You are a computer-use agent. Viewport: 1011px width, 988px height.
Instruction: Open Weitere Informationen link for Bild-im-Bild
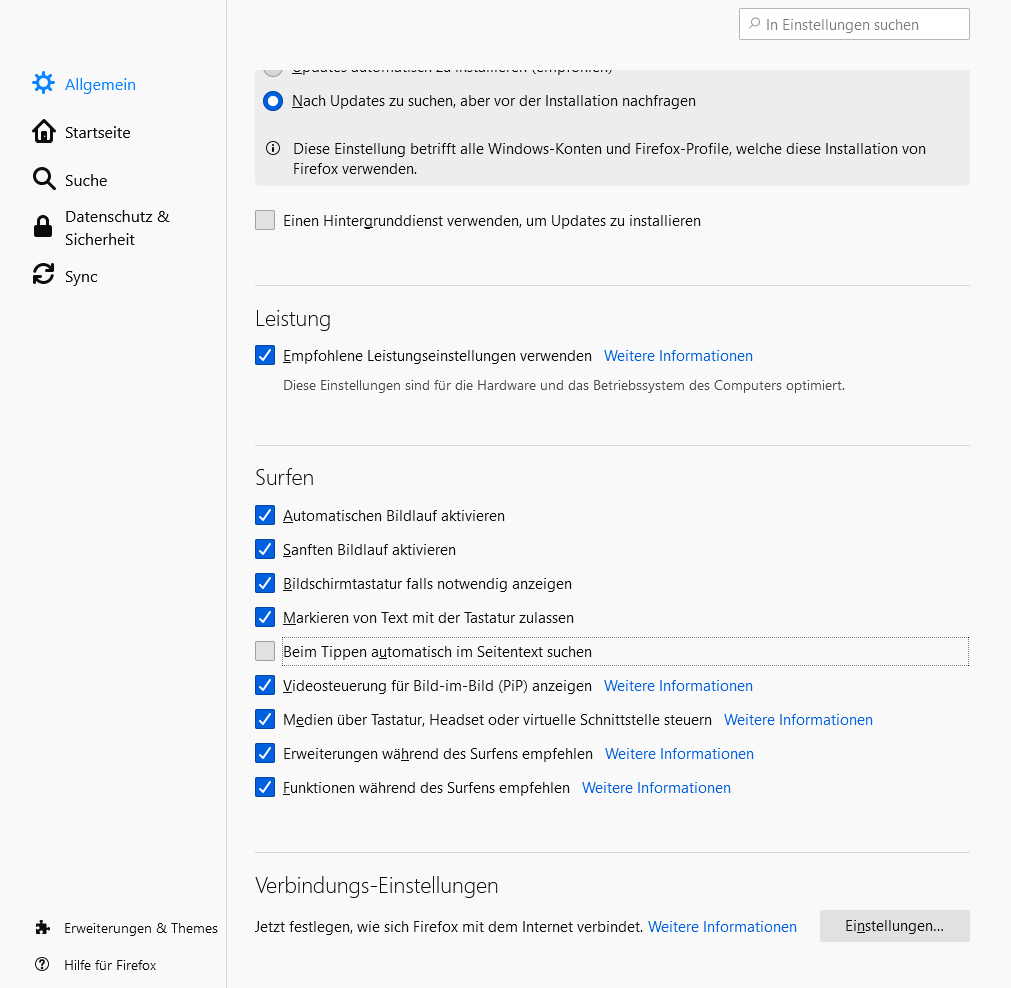pyautogui.click(x=678, y=686)
